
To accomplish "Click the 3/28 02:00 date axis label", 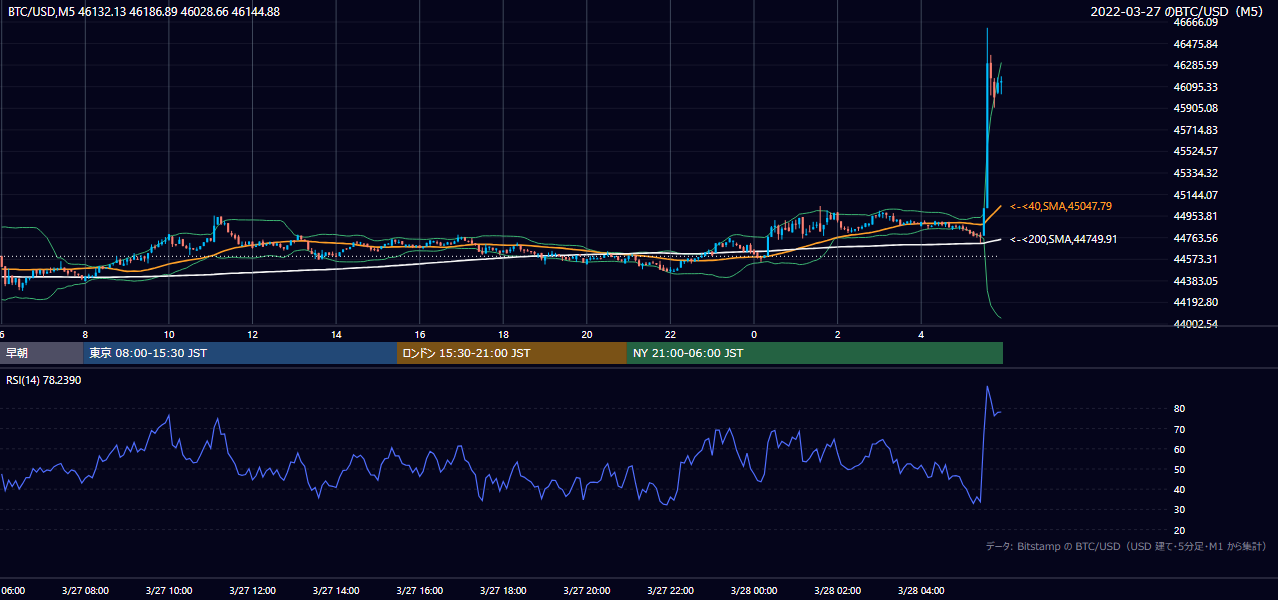I will pos(838,591).
